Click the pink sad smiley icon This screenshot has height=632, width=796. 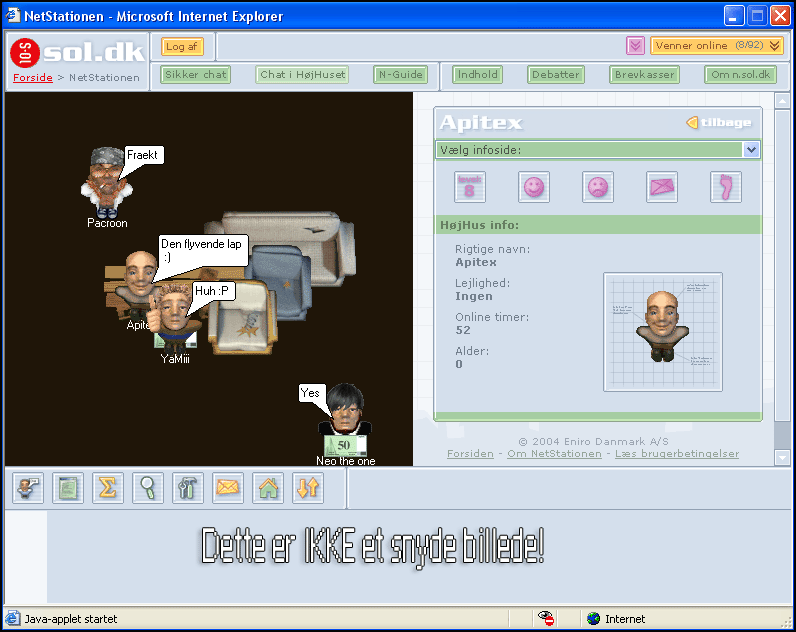(x=598, y=187)
